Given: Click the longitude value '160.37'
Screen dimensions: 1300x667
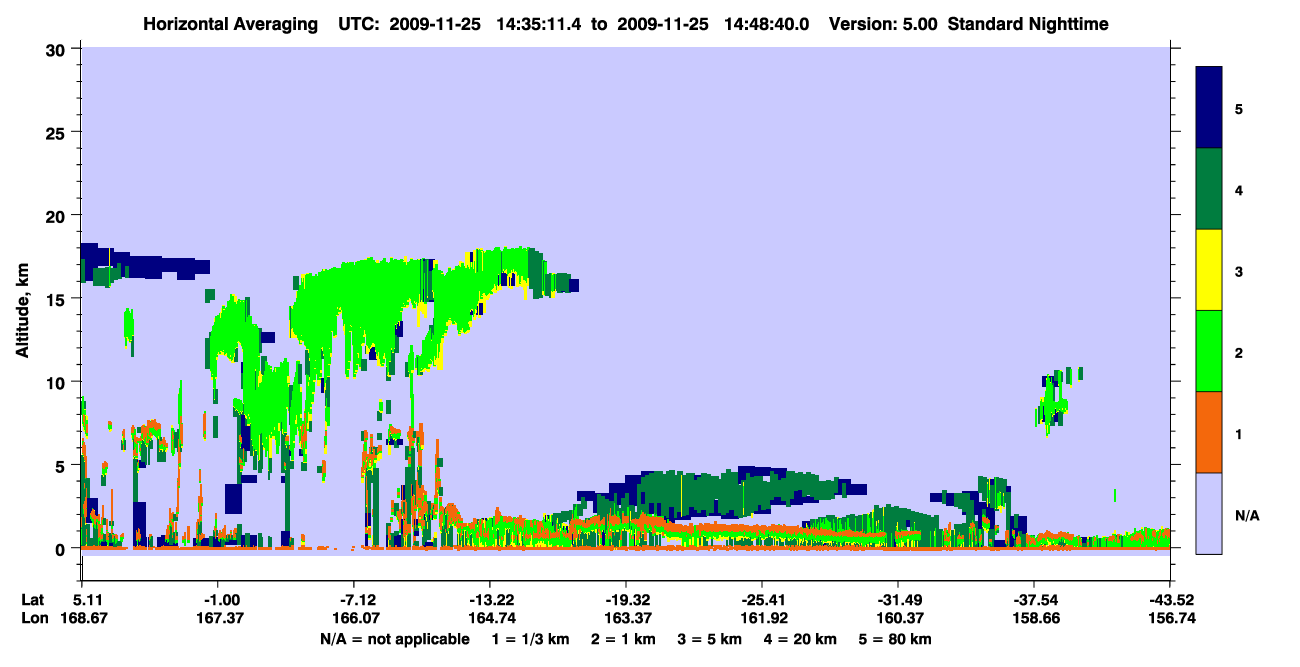Looking at the screenshot, I should [898, 618].
